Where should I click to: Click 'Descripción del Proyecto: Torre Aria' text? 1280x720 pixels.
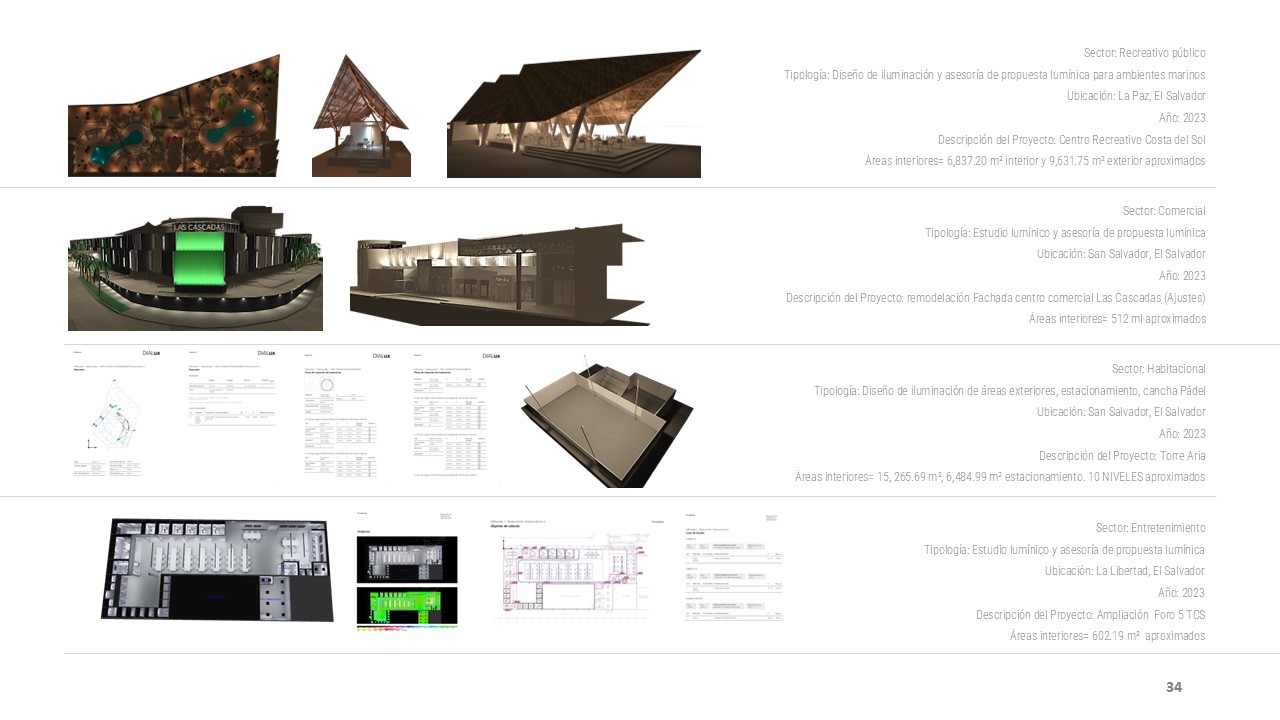click(1122, 456)
